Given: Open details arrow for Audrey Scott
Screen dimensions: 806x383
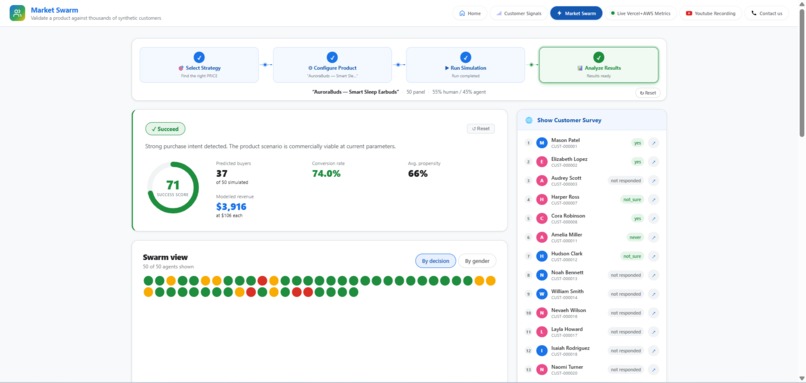Looking at the screenshot, I should [653, 180].
